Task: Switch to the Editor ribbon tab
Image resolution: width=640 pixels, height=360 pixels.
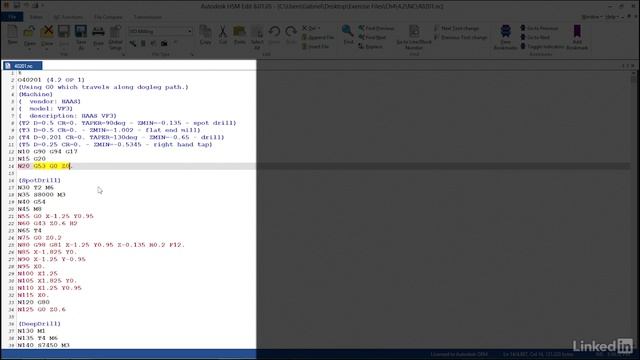Action: pos(36,17)
